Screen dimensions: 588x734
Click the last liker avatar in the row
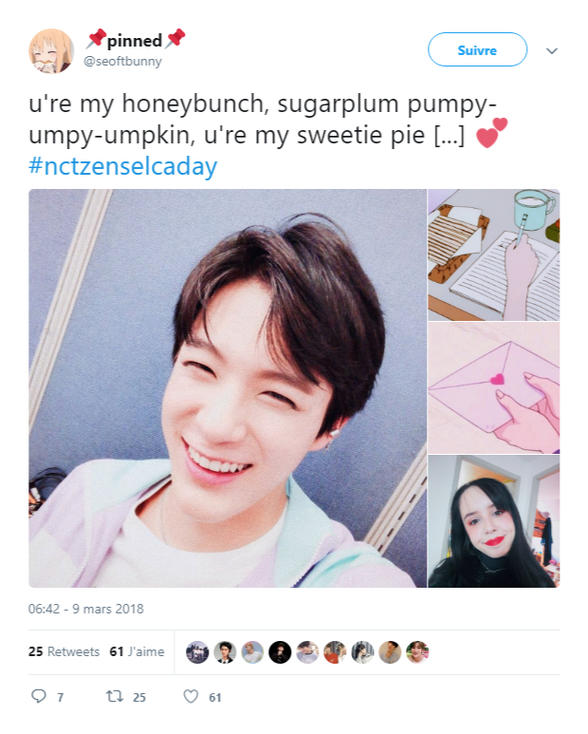[x=418, y=652]
